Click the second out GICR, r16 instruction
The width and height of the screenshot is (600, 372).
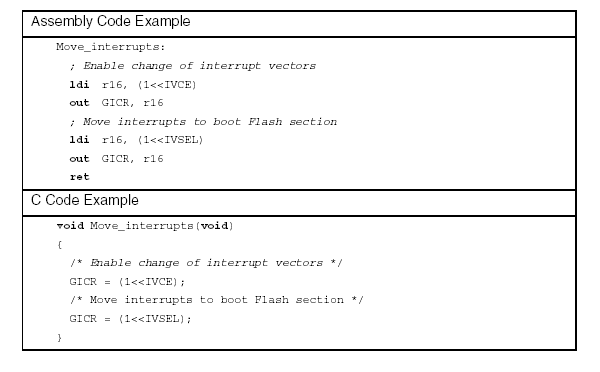coord(116,159)
